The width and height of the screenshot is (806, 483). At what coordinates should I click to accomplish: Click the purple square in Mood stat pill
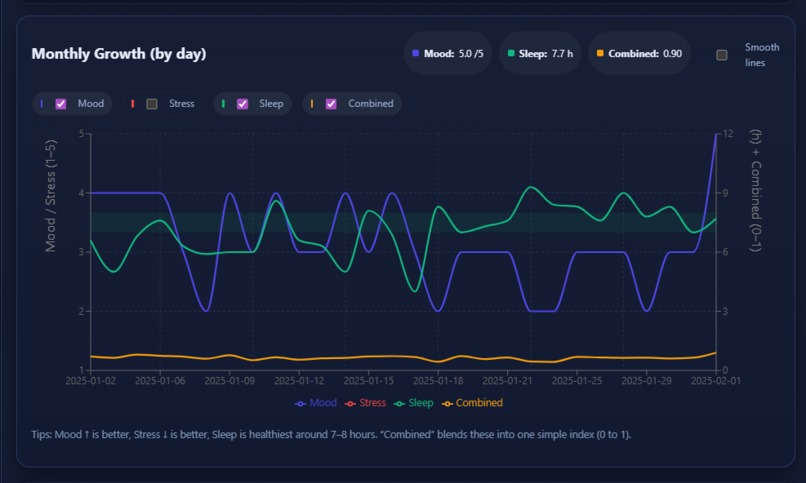click(x=415, y=53)
